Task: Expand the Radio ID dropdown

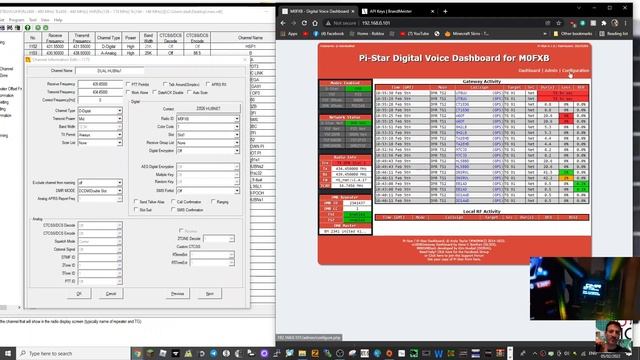Action: point(208,119)
